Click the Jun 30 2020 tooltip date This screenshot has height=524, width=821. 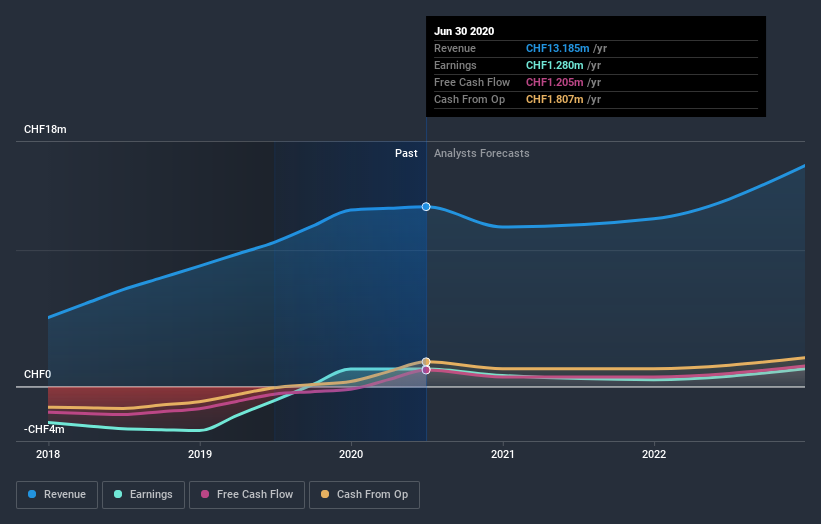click(464, 31)
